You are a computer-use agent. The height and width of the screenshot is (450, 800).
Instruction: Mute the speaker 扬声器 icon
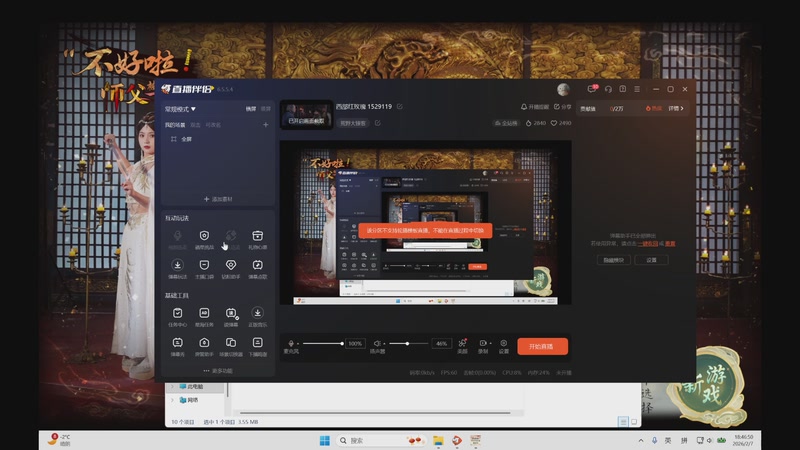tap(377, 343)
